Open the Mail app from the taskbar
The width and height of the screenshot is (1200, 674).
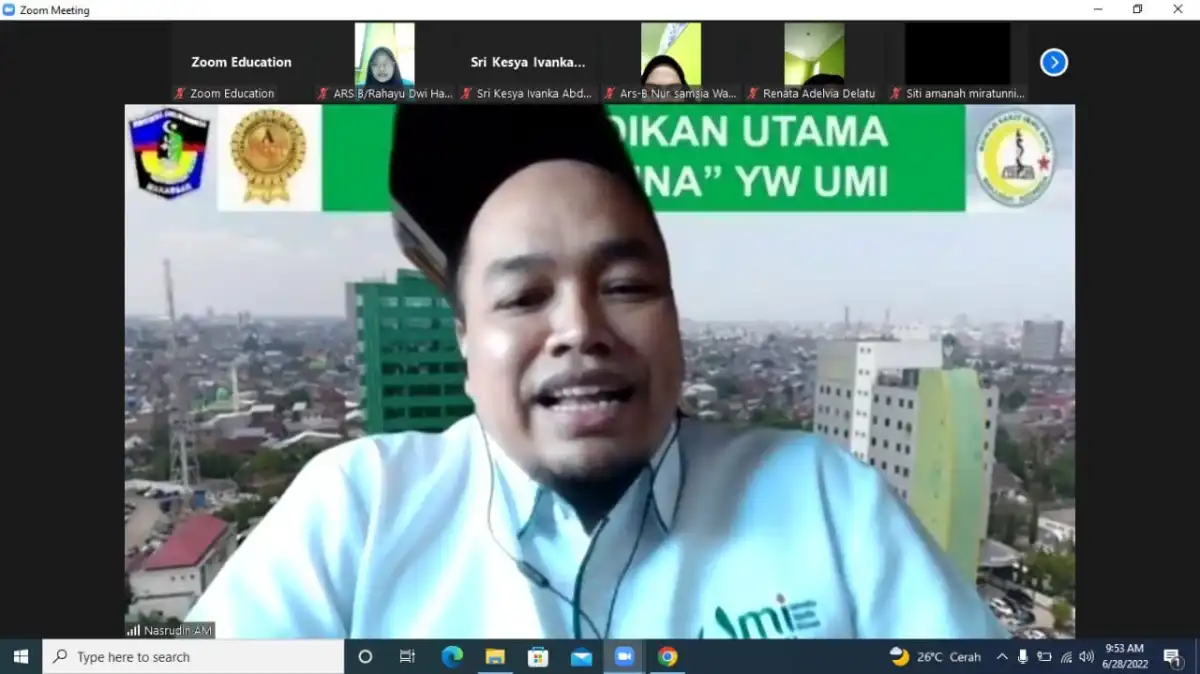click(580, 657)
